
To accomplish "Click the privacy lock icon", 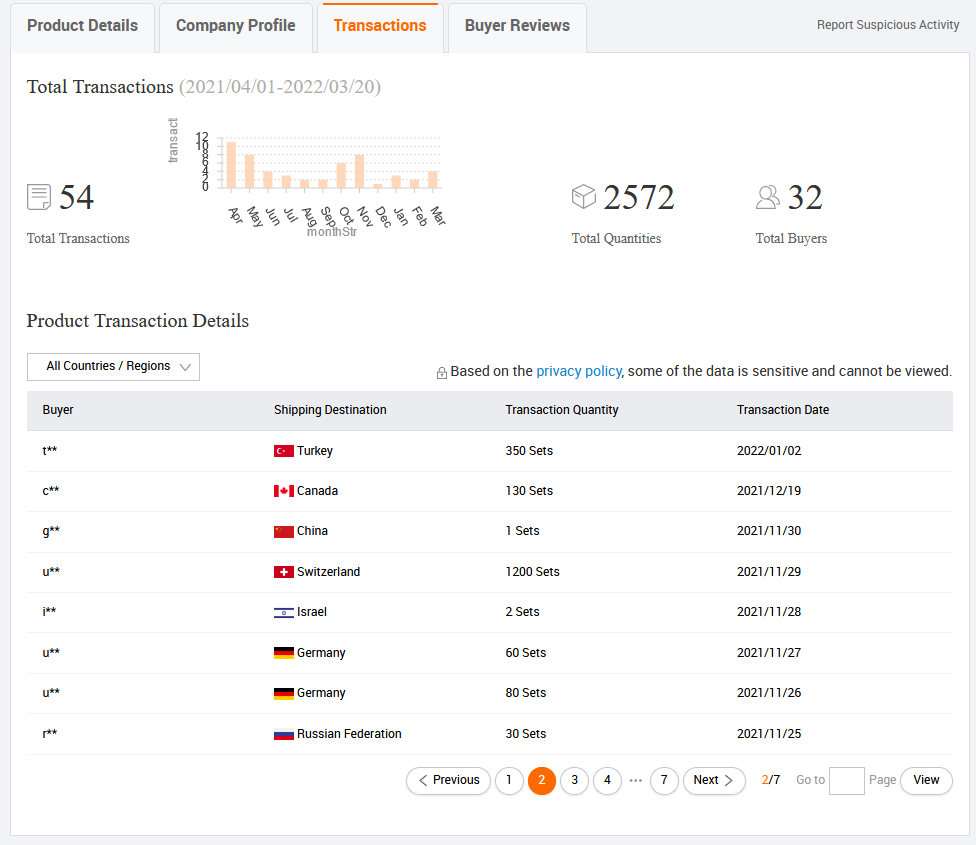I will click(x=442, y=373).
